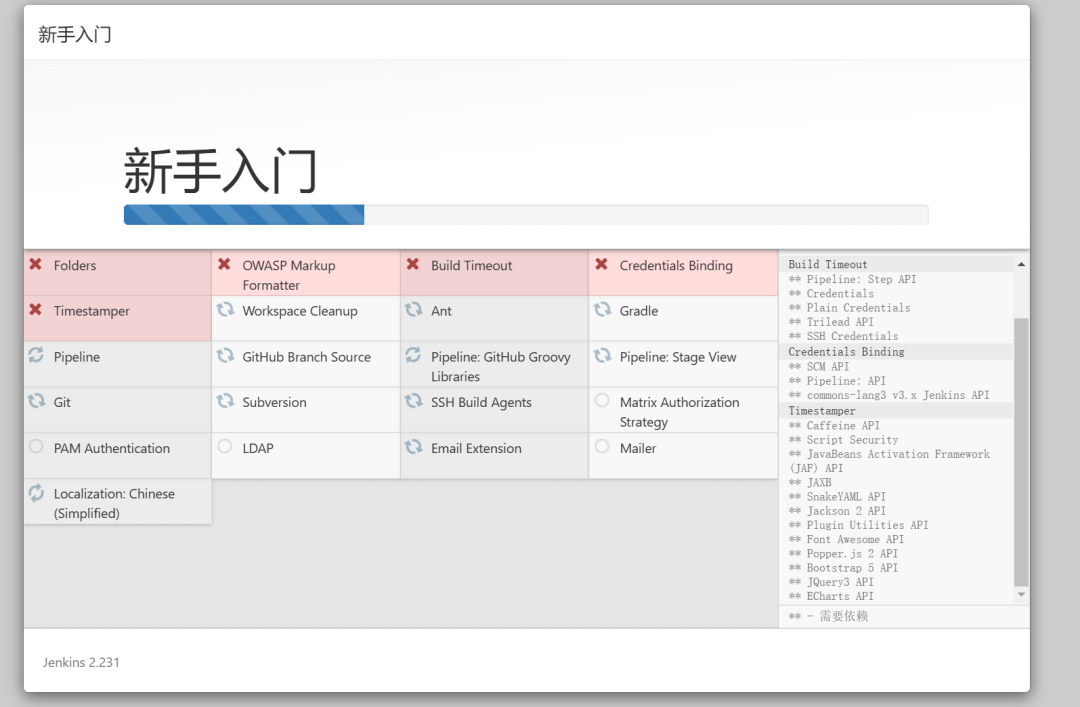The height and width of the screenshot is (707, 1080).
Task: Click the Jackson 2 API log entry
Action: click(837, 511)
